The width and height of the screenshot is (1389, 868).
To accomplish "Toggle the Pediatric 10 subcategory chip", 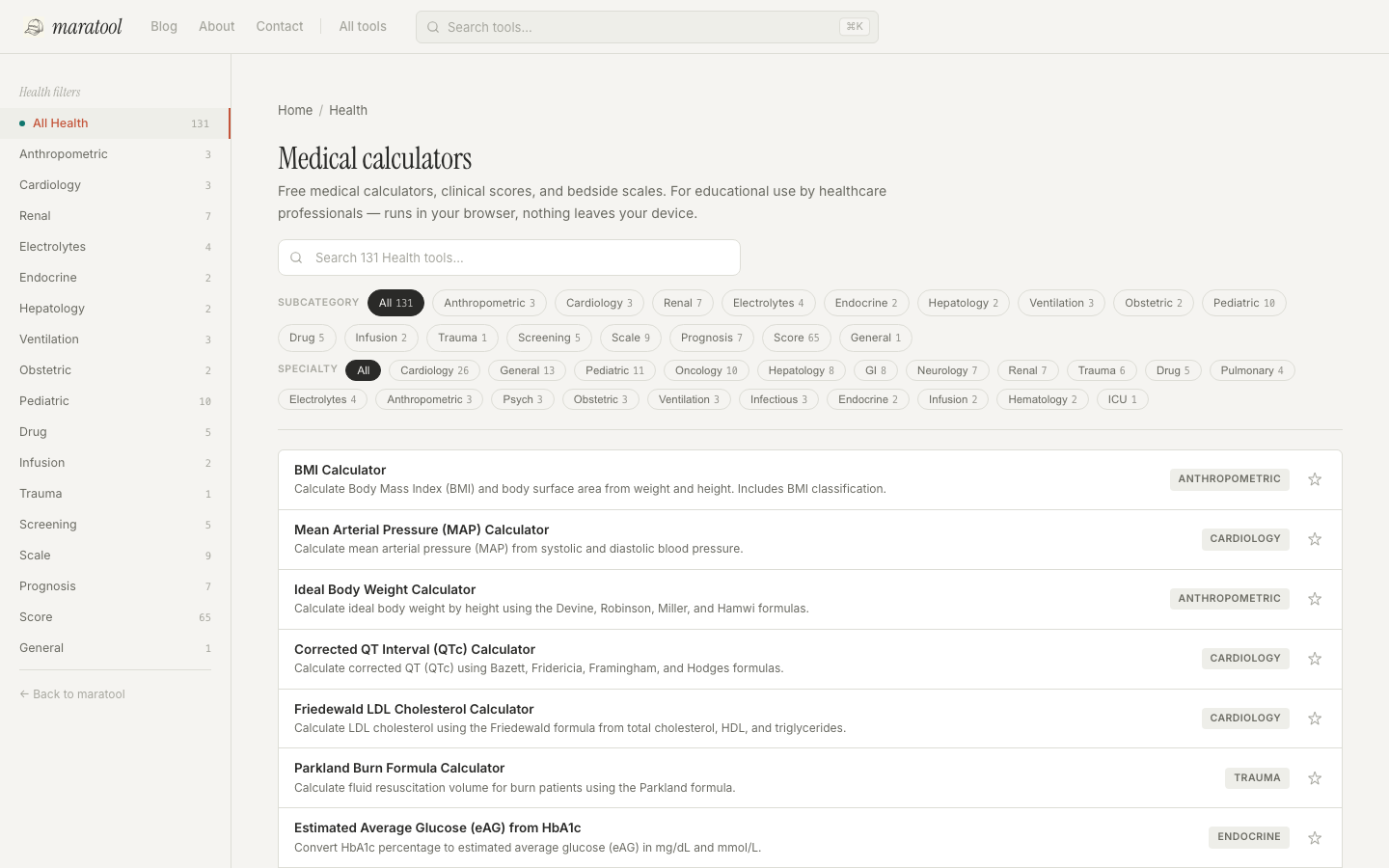I will pos(1244,303).
